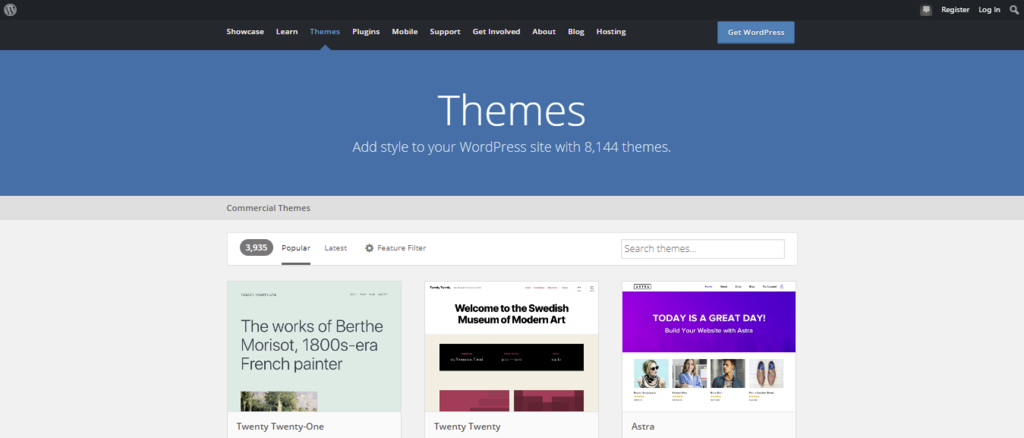Screen dimensions: 1024x438
Task: Go to the Plugins page
Action: click(366, 32)
